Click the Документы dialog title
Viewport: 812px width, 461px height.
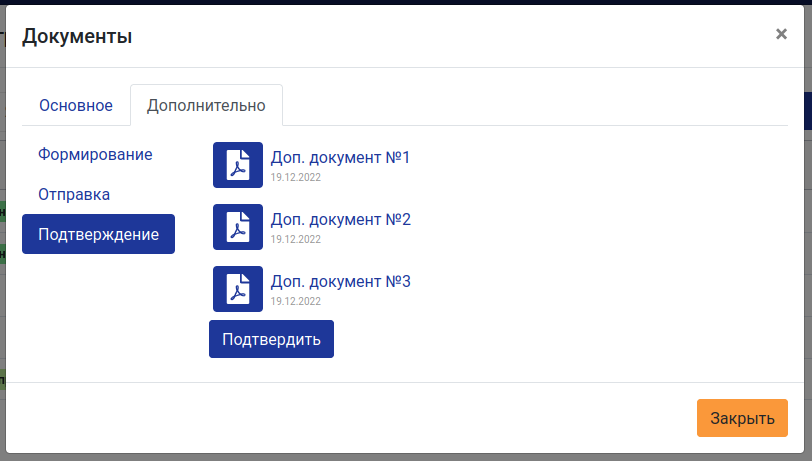[x=77, y=36]
